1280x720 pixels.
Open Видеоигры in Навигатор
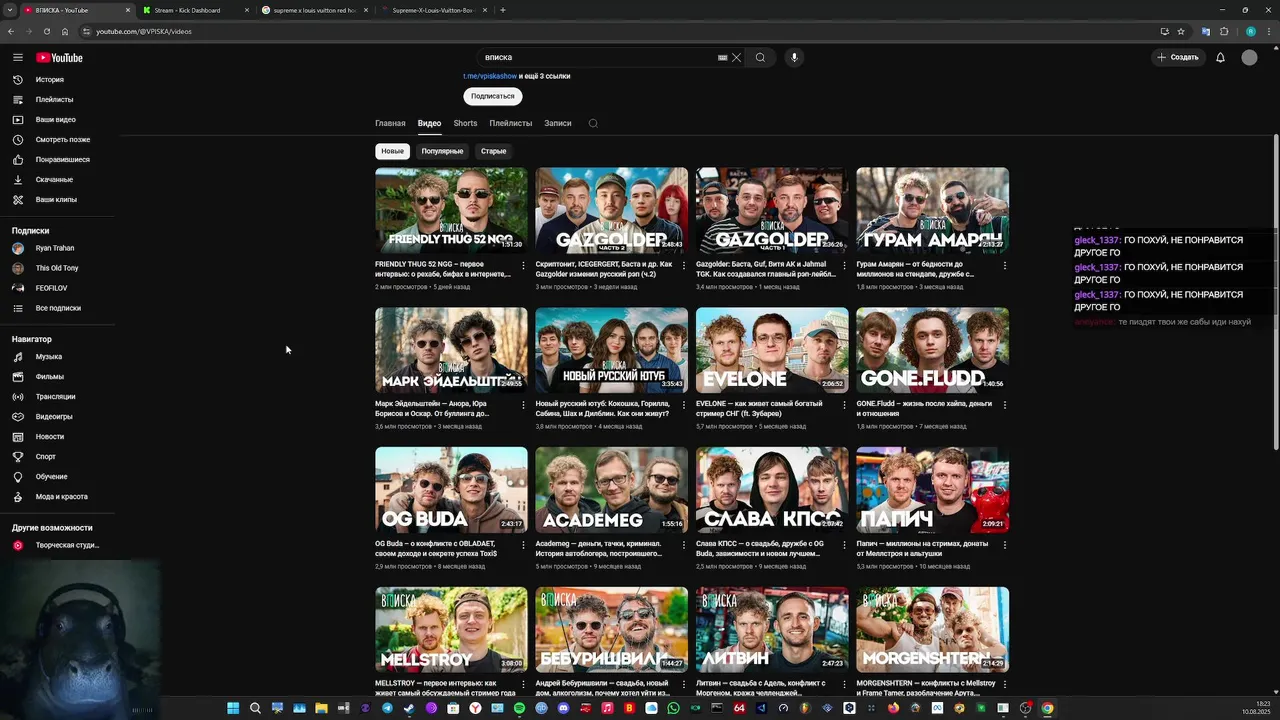coord(57,417)
